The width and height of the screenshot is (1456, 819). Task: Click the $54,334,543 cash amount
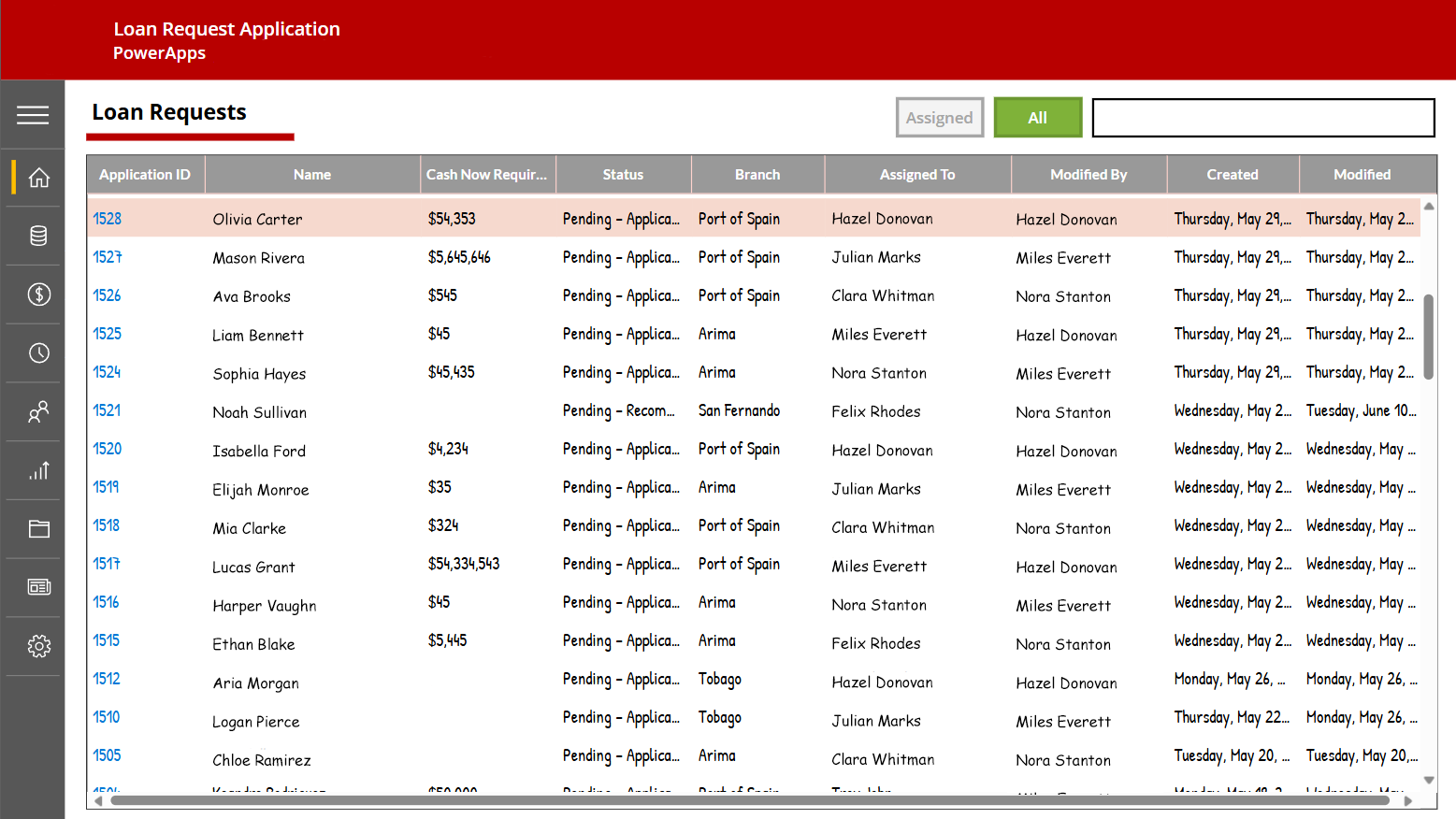464,564
